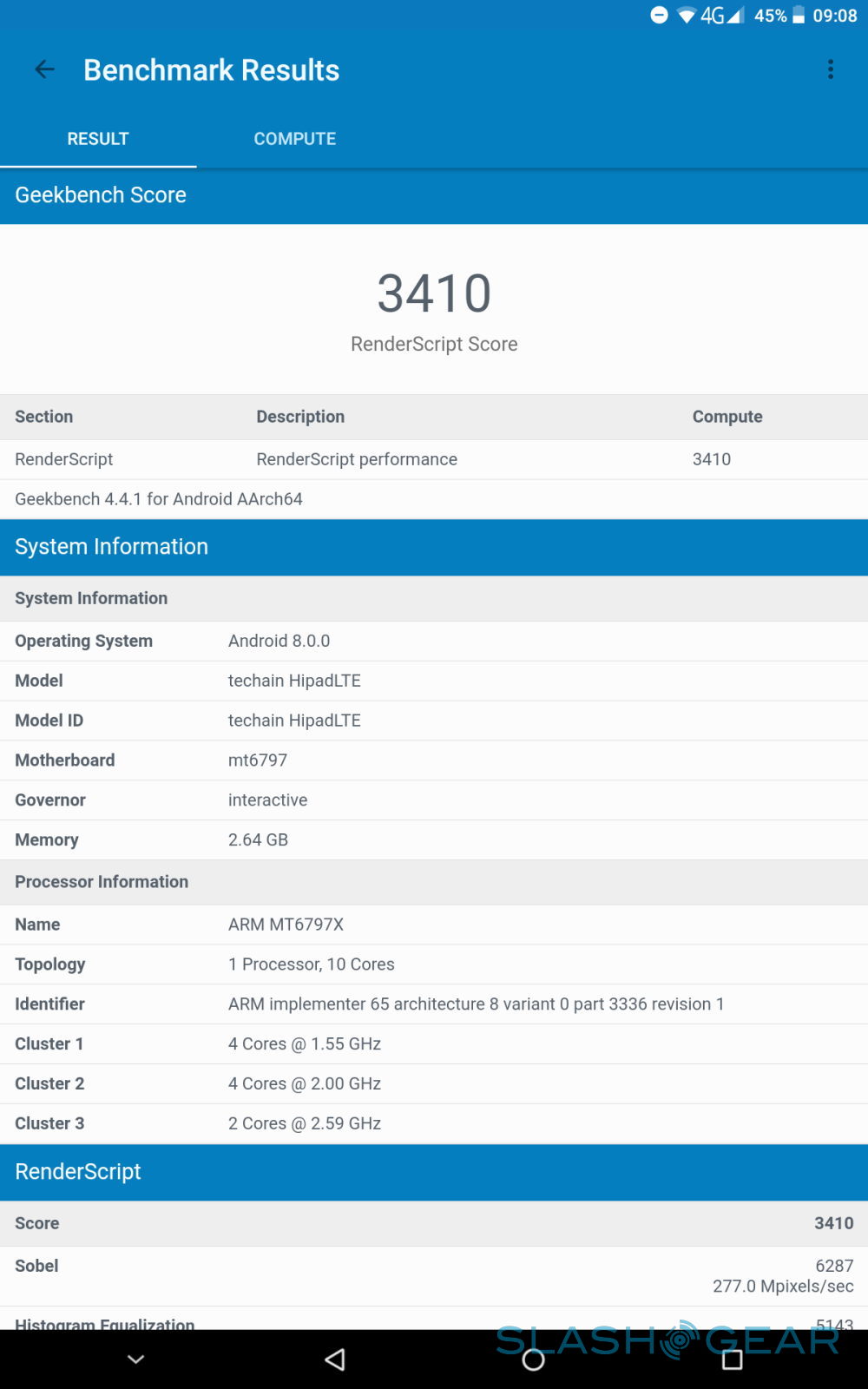
Task: Tap the back arrow in the header
Action: coord(44,69)
